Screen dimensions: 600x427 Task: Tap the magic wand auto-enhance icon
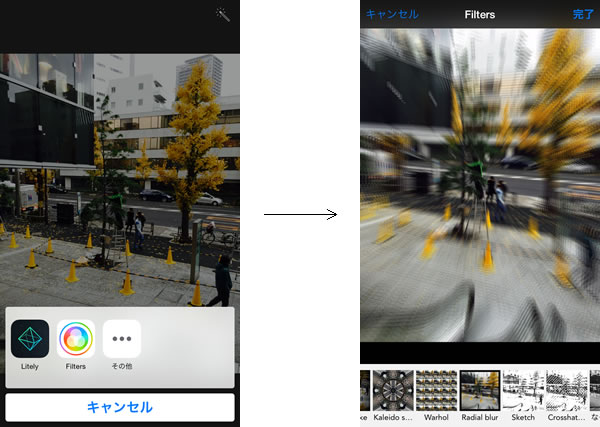[223, 15]
